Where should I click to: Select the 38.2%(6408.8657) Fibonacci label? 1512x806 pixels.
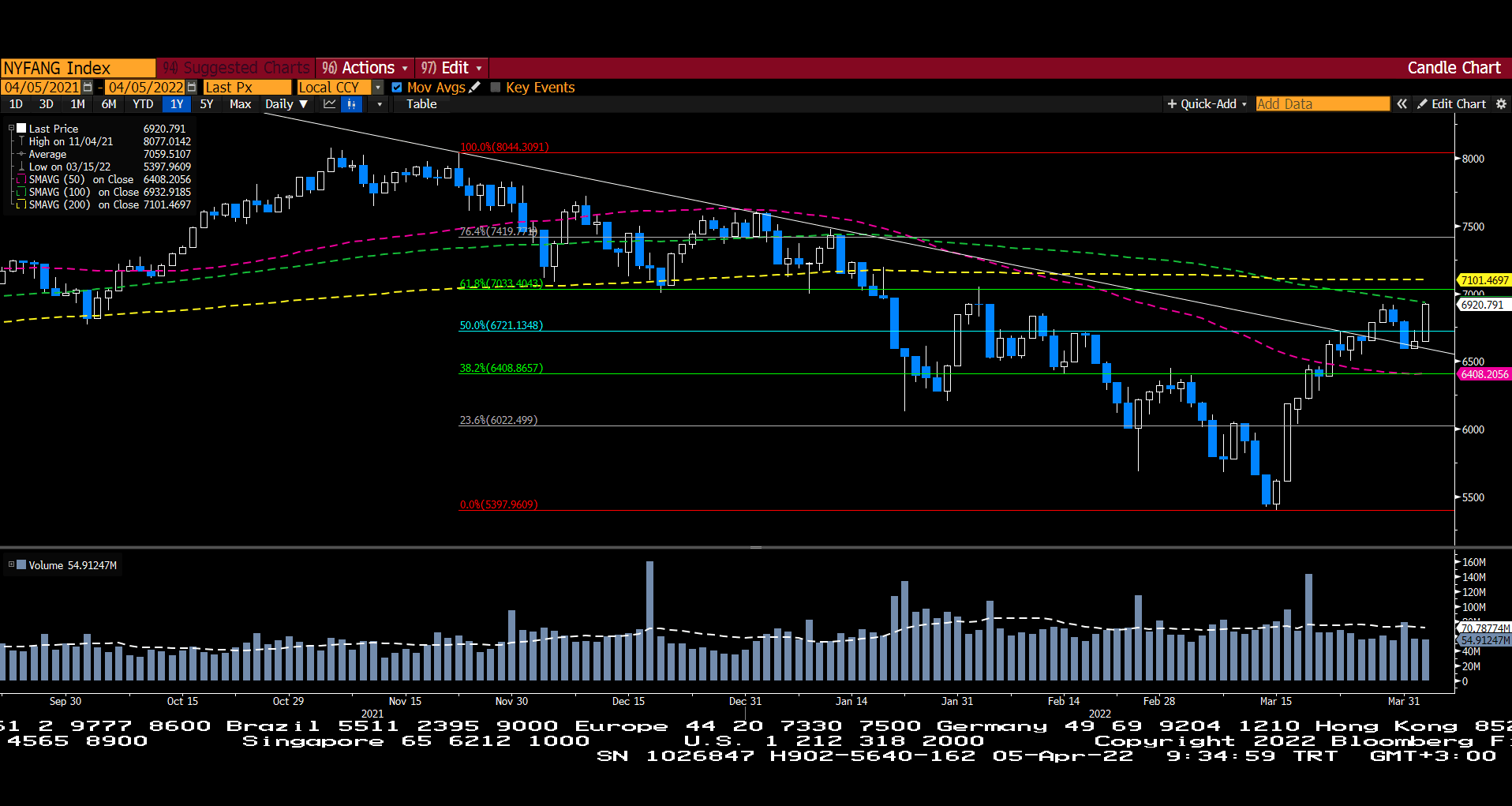click(501, 368)
